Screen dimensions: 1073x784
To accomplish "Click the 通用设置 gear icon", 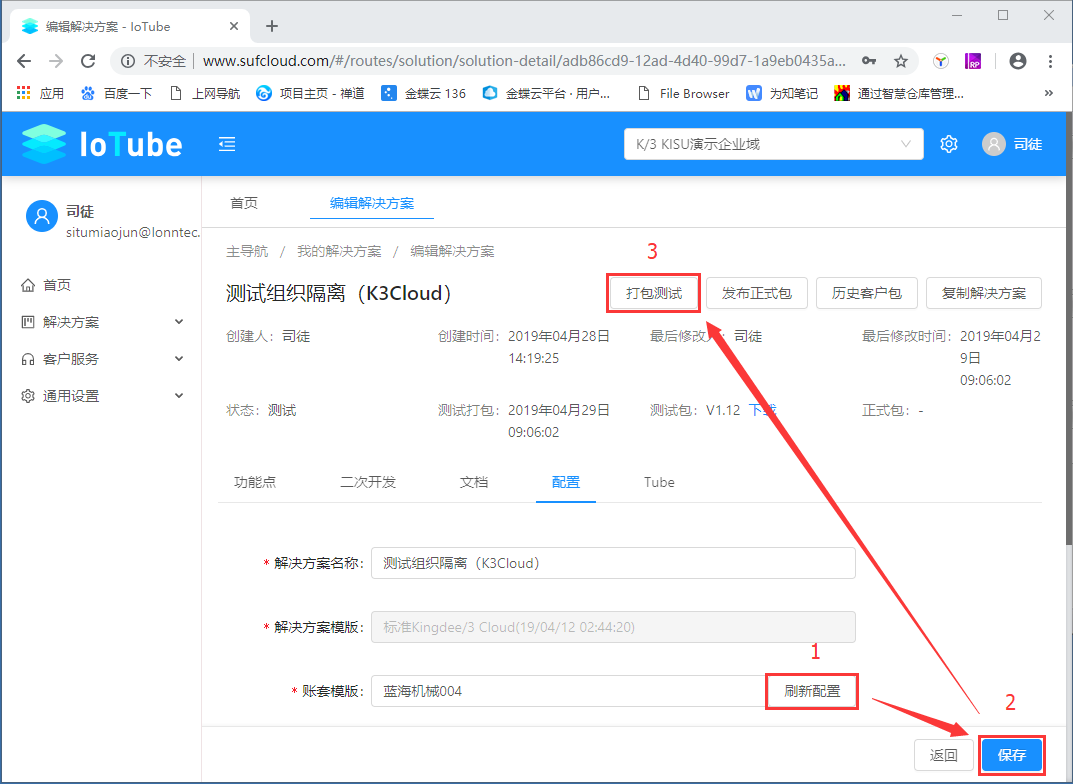I will pyautogui.click(x=28, y=396).
